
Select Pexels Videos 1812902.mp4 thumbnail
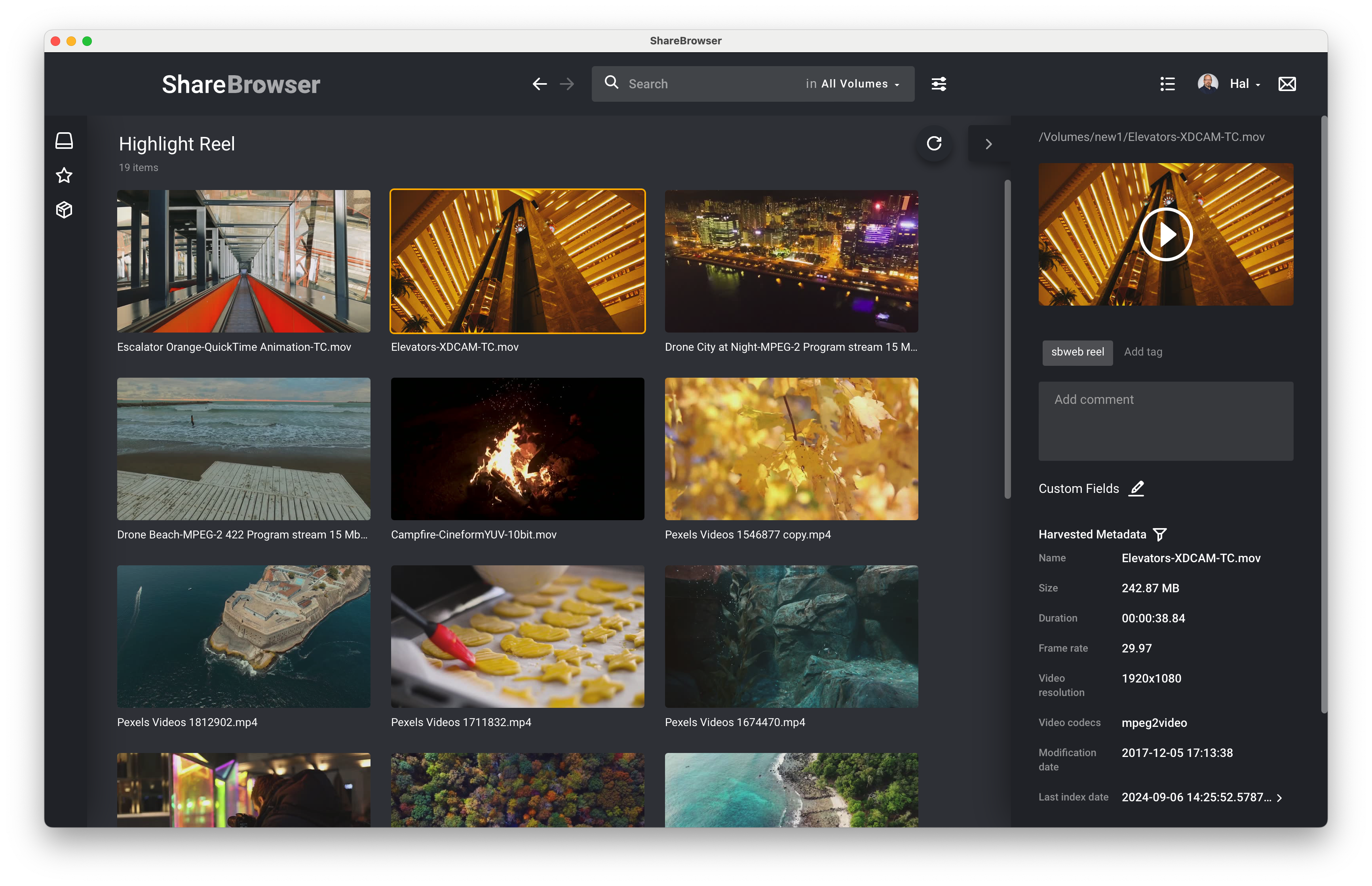tap(243, 636)
